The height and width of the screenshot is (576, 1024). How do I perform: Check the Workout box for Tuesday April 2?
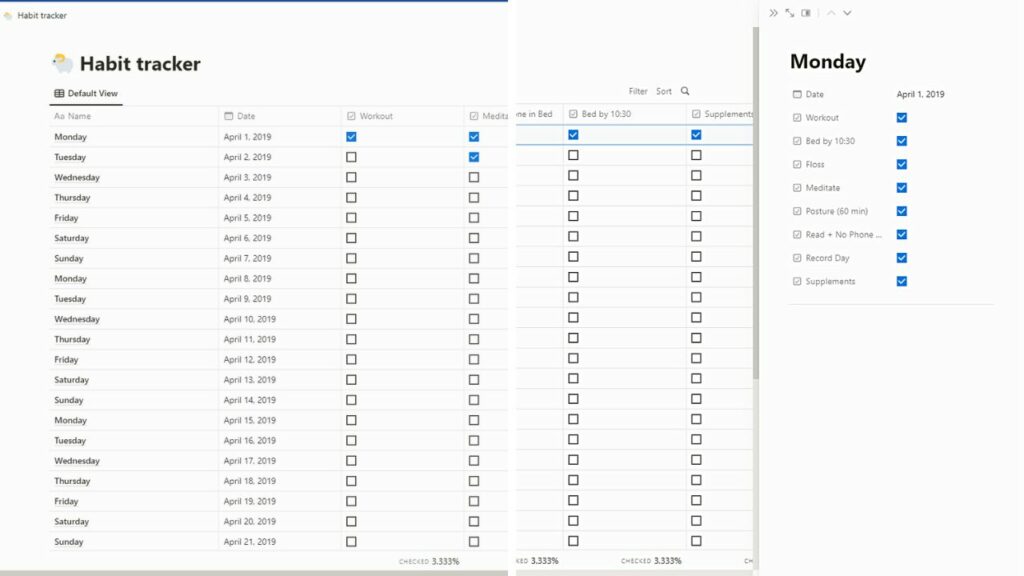pos(349,157)
